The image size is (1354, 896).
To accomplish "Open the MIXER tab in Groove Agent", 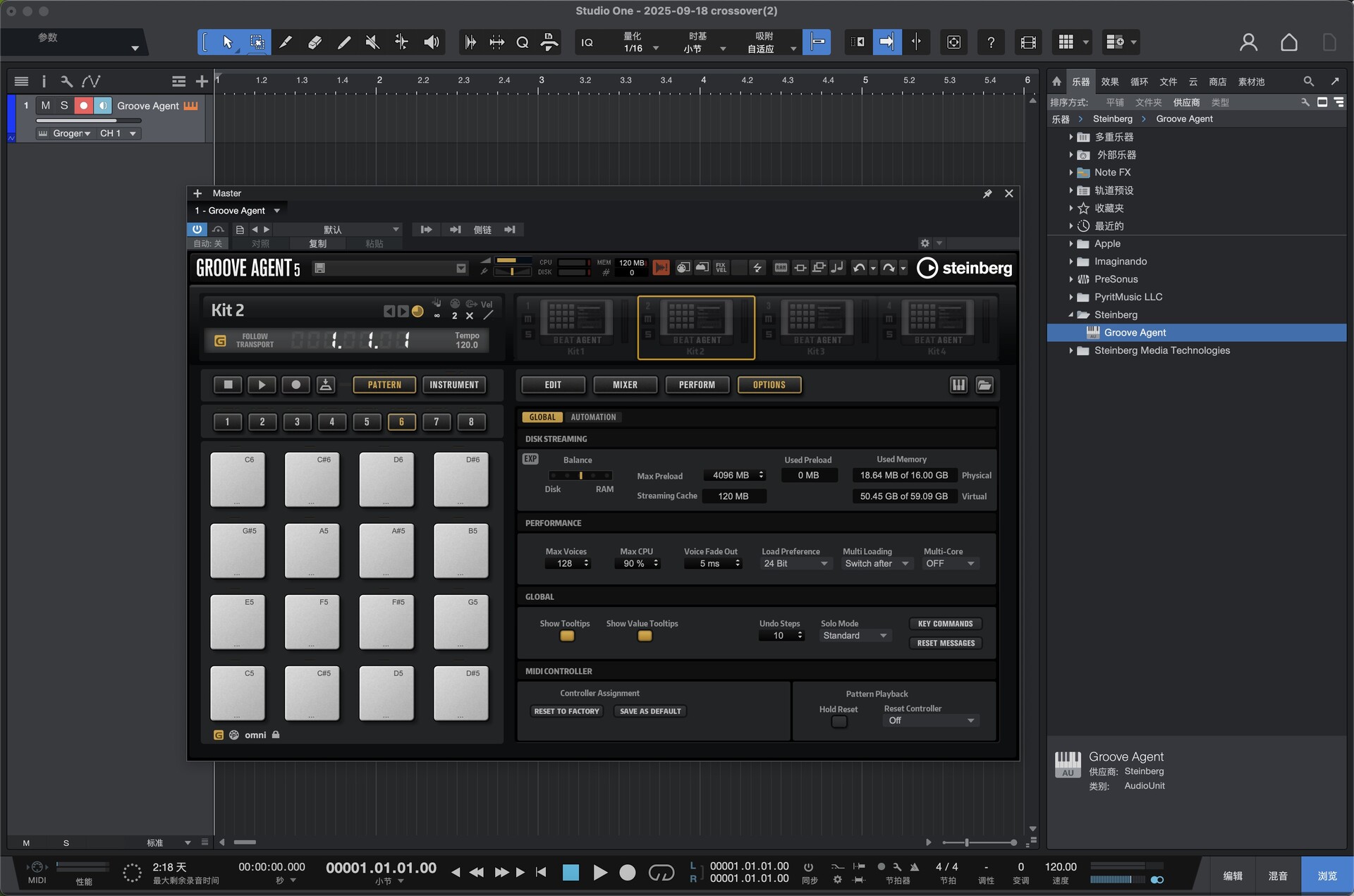I will [x=625, y=385].
